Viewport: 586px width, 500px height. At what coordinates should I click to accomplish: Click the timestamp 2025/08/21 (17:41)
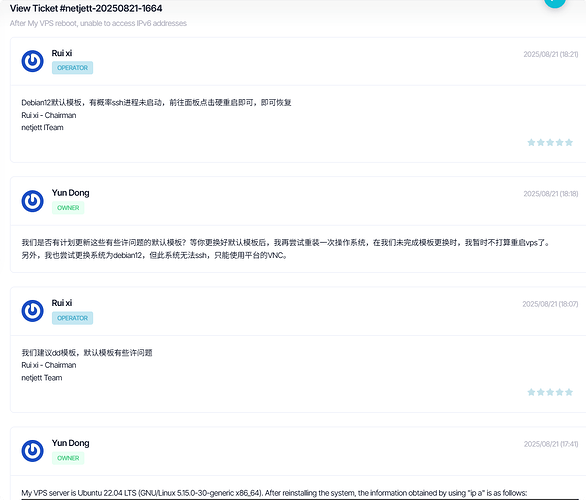550,444
